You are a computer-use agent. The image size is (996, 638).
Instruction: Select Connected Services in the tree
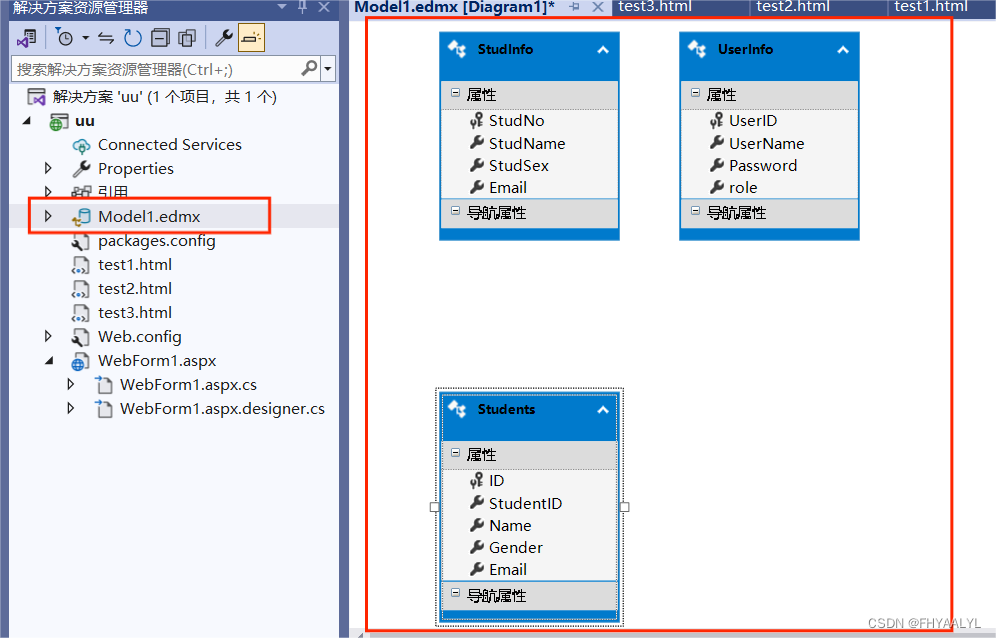click(170, 145)
